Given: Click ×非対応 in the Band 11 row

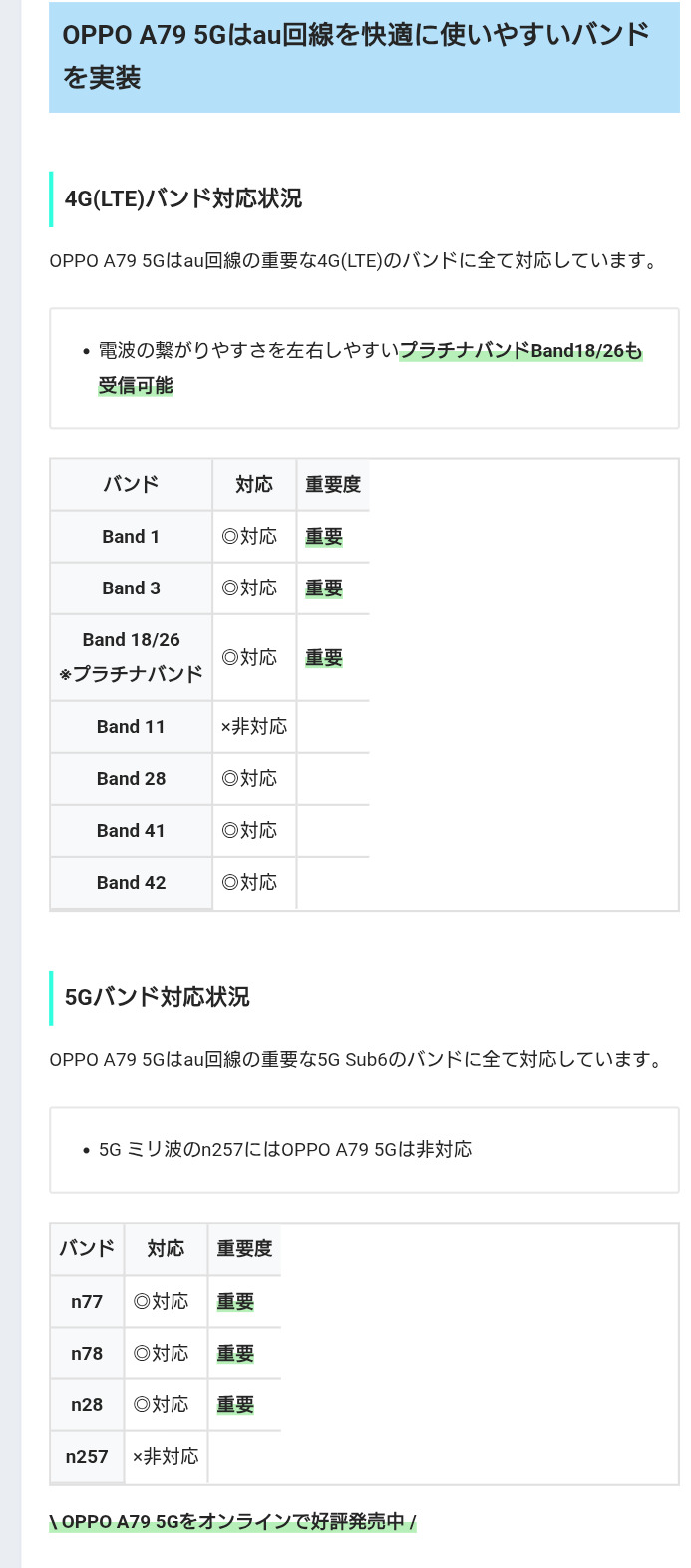Looking at the screenshot, I should pos(254,727).
